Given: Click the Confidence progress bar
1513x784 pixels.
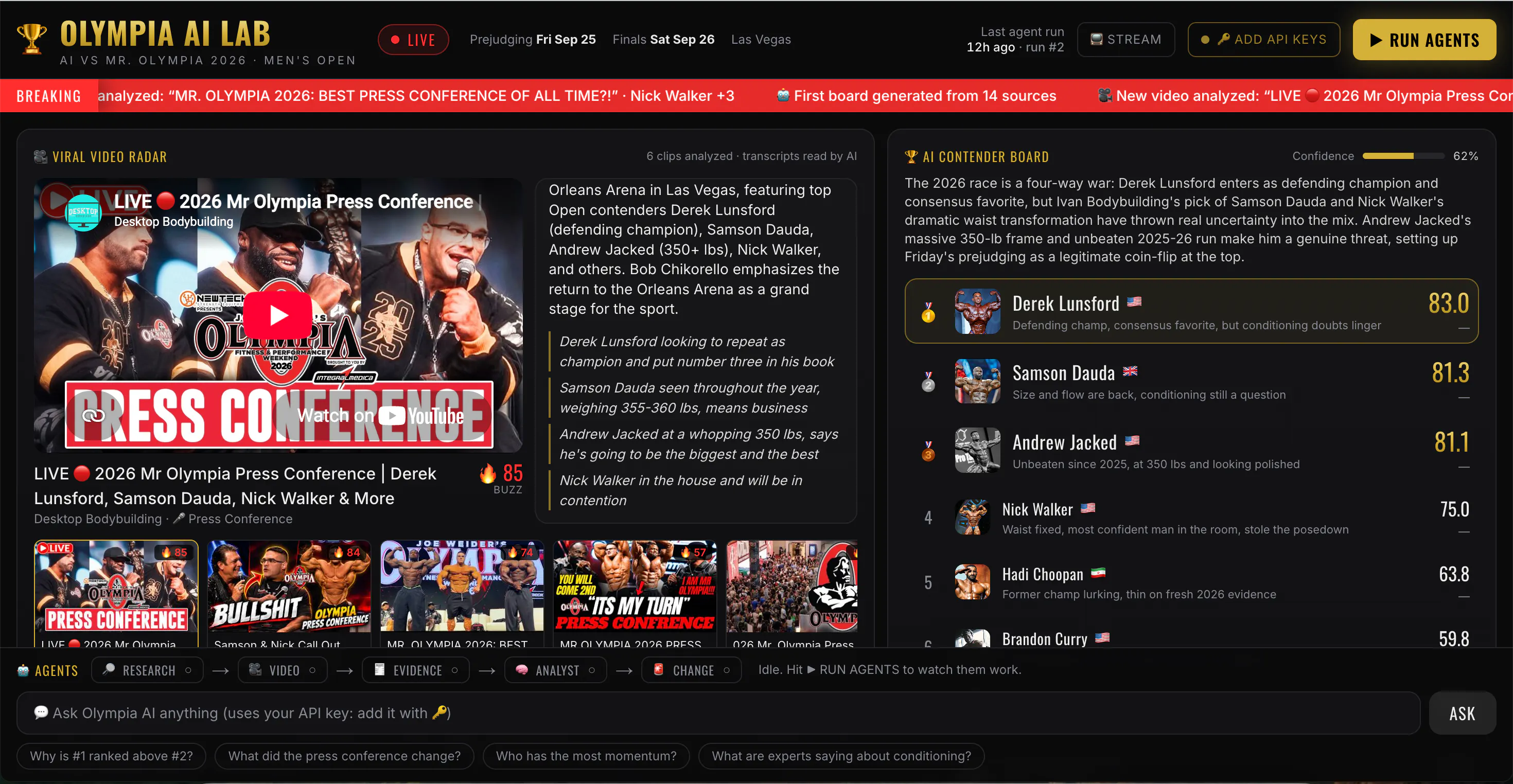Looking at the screenshot, I should (x=1404, y=156).
